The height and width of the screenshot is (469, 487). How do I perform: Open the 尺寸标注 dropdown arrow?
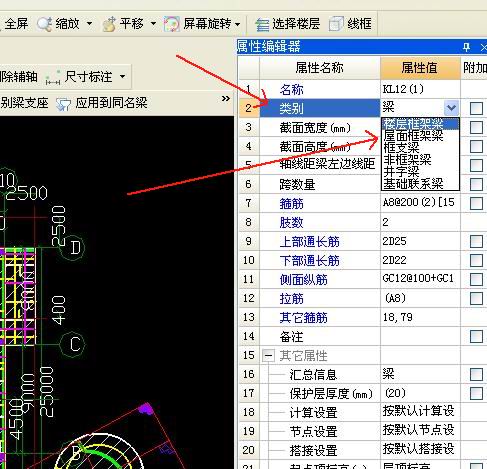123,77
